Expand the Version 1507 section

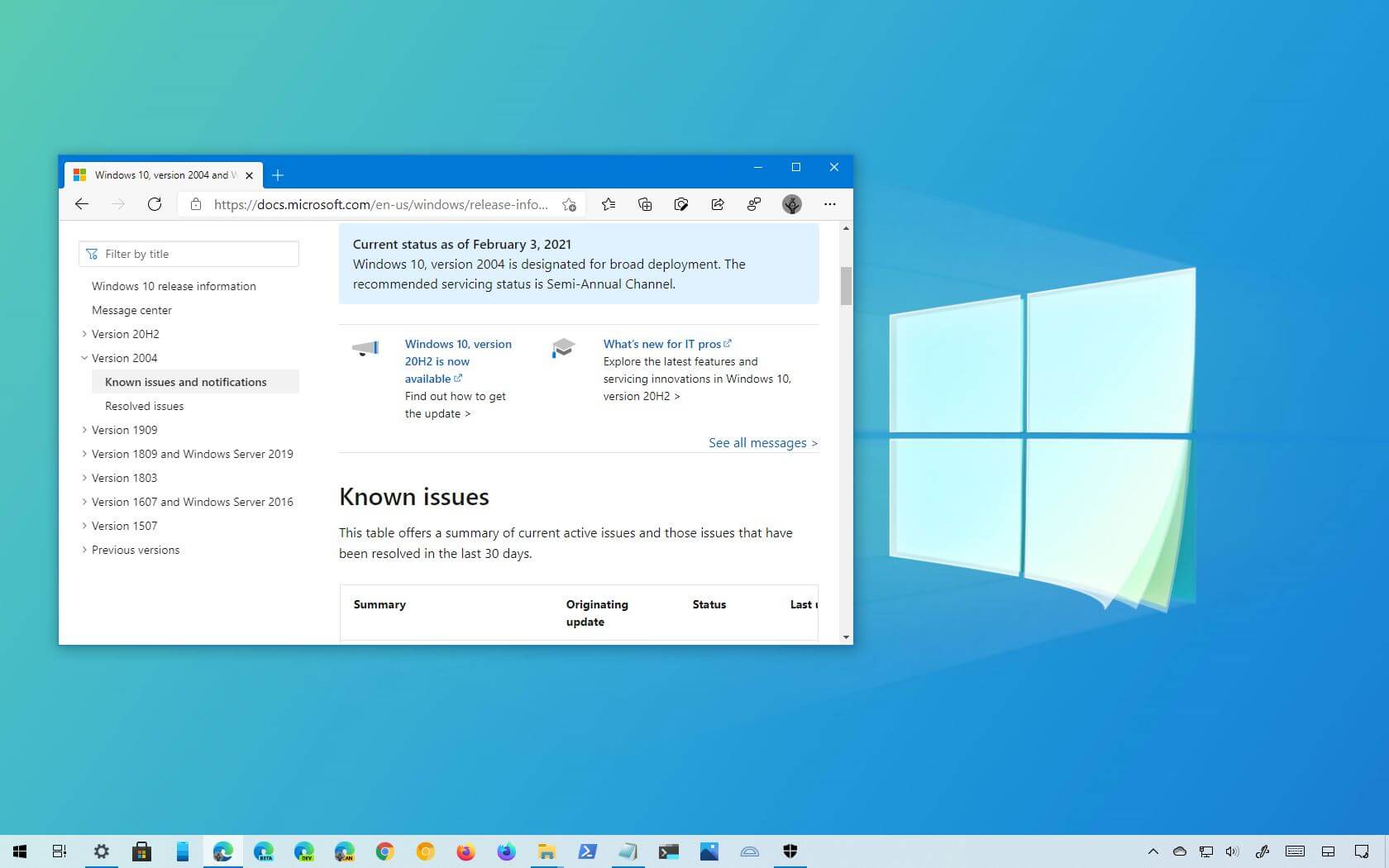coord(84,526)
